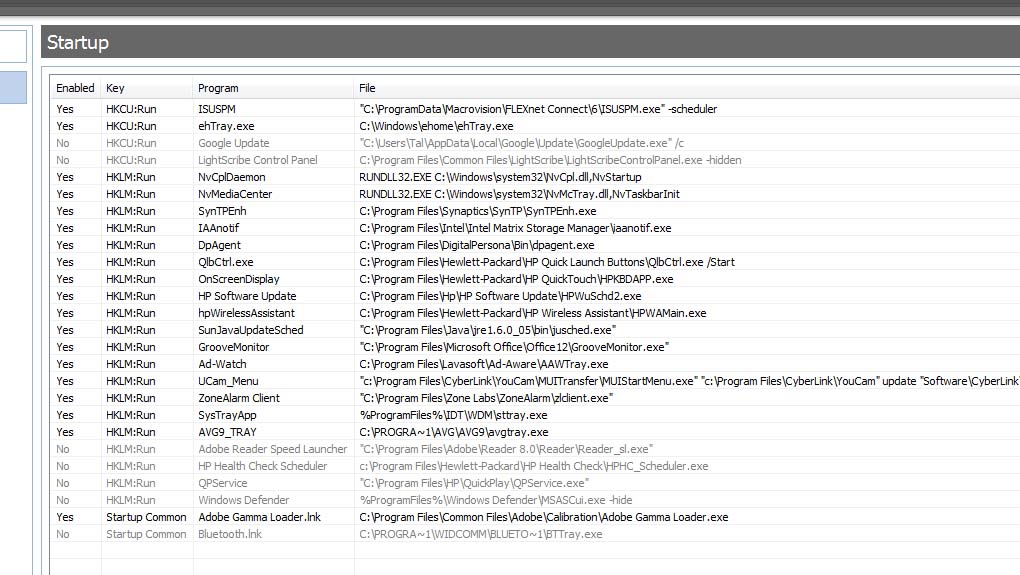Click the MSASCui.exe -hide file path
Image resolution: width=1020 pixels, height=575 pixels.
click(x=496, y=500)
